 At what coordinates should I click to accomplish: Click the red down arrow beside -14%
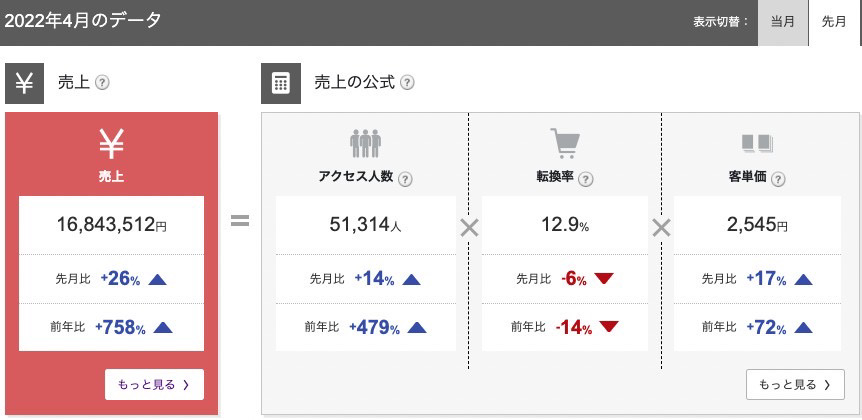coord(609,326)
